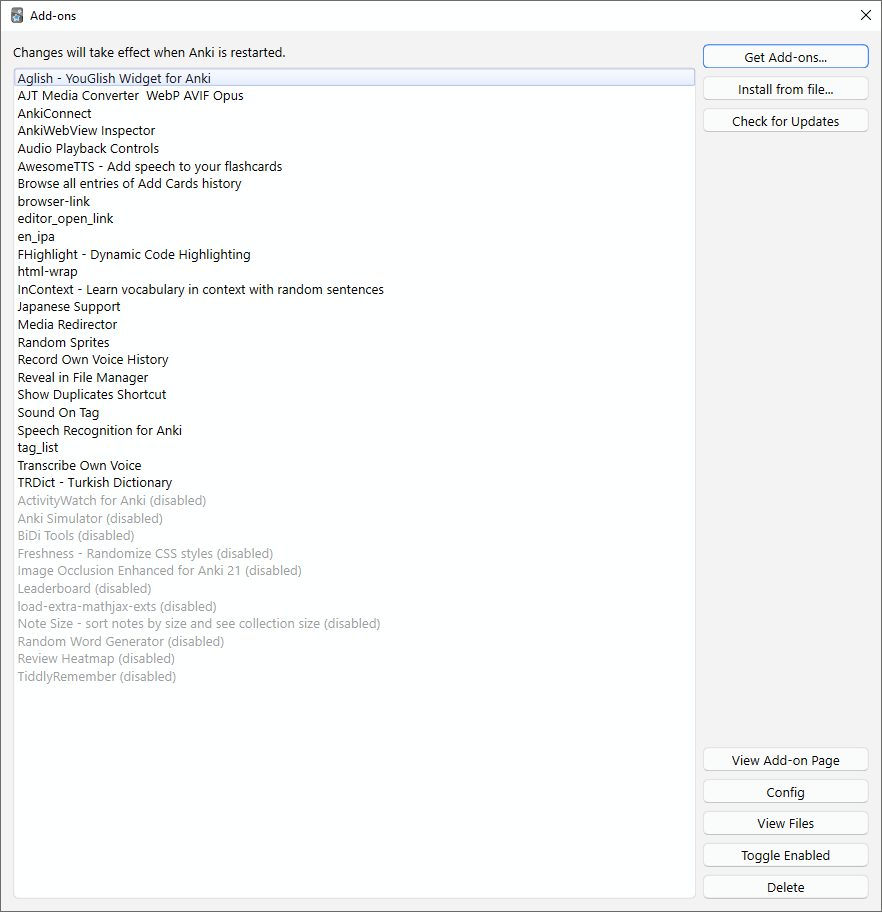882x912 pixels.
Task: Select Reveal in File Manager
Action: [354, 377]
